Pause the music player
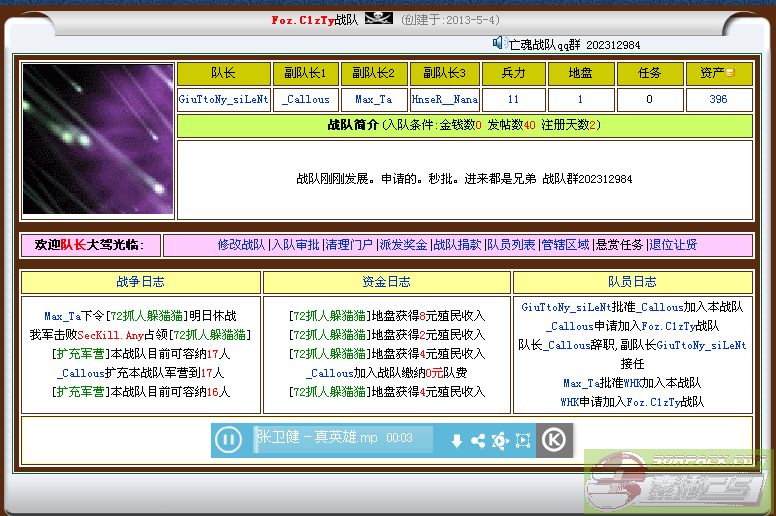The image size is (776, 516). 229,439
